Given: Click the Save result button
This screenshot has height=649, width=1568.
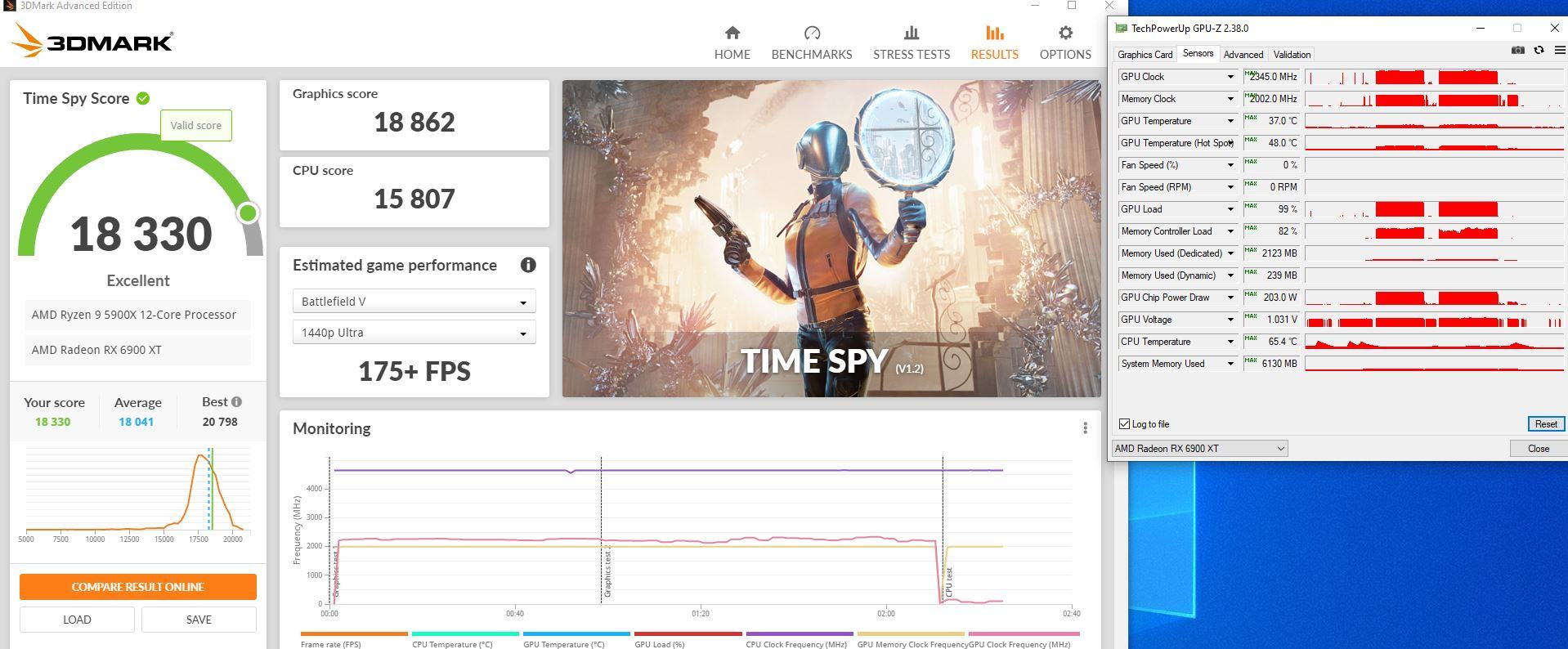Looking at the screenshot, I should point(199,620).
